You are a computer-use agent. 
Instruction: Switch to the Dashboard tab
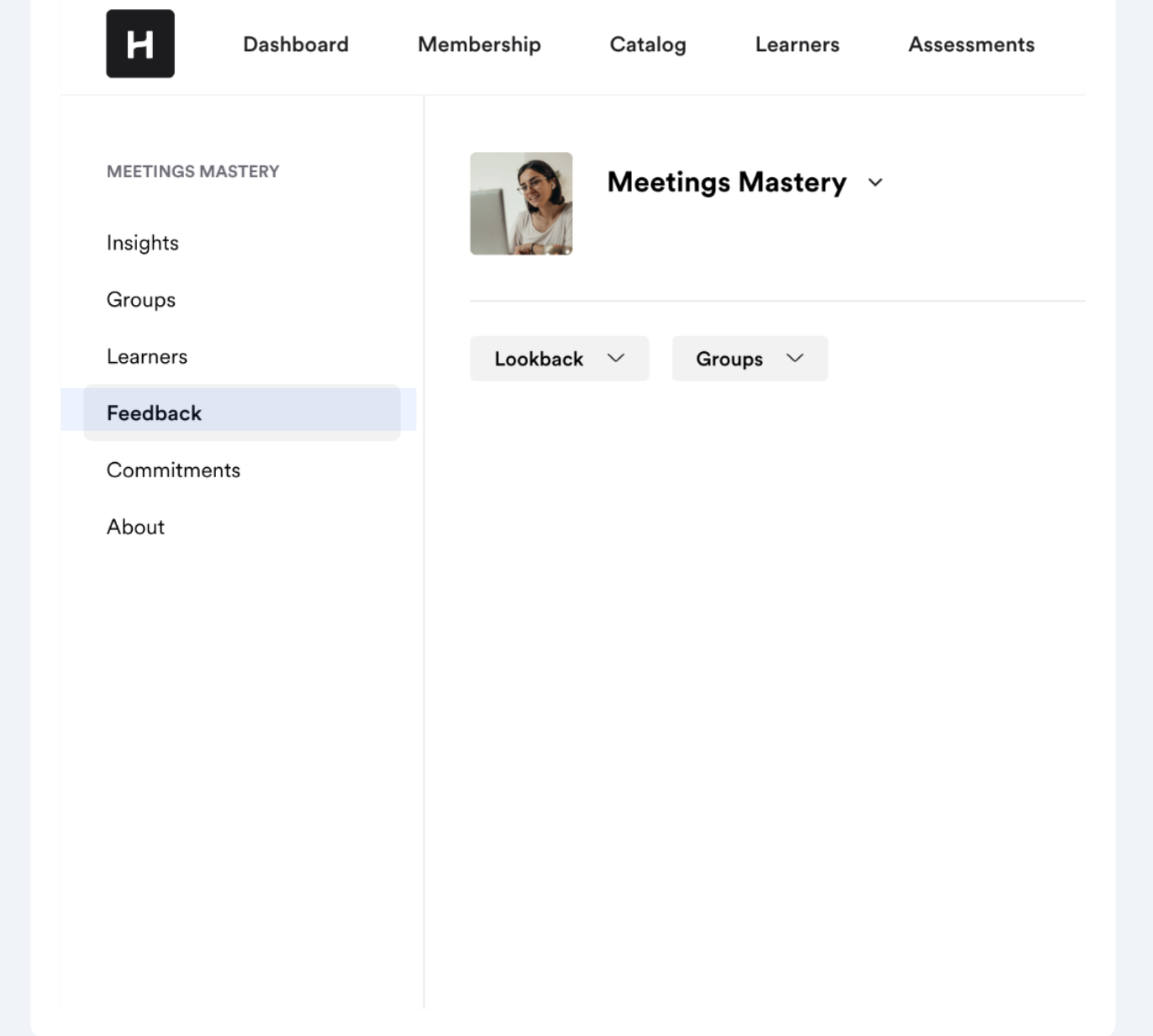tap(295, 45)
